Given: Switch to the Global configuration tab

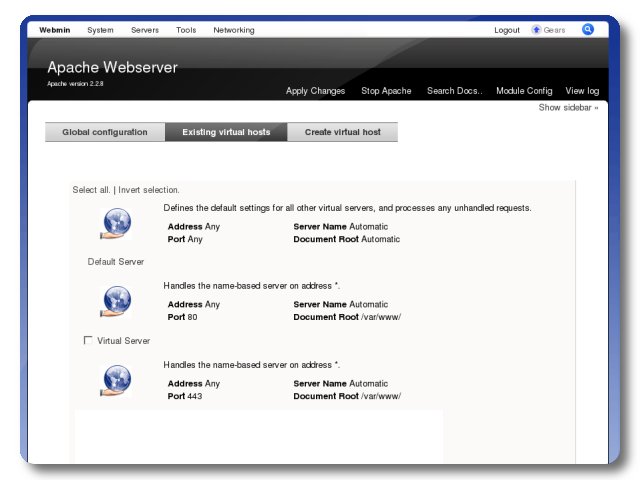Looking at the screenshot, I should pyautogui.click(x=105, y=132).
